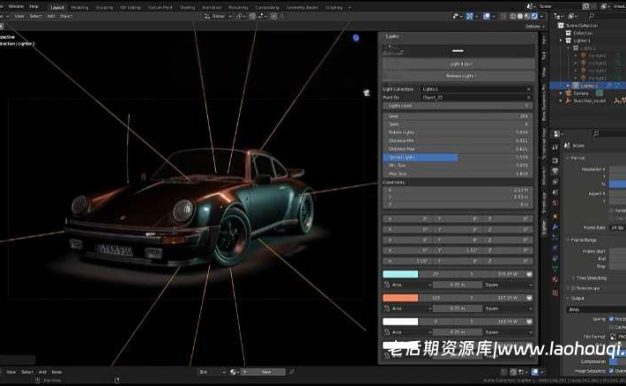Toggle the Image Sequence overwrite checkbox

click(x=611, y=371)
